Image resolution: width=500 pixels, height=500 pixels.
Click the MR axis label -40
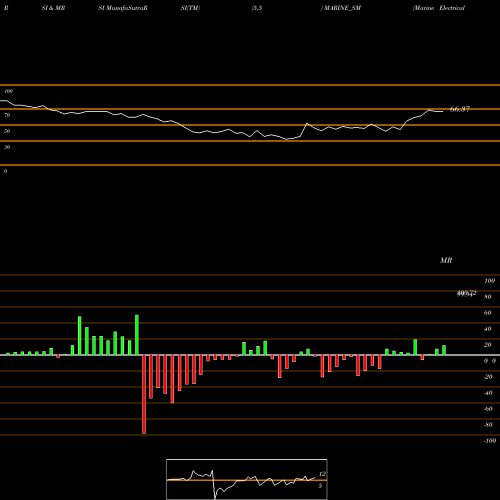[488, 393]
